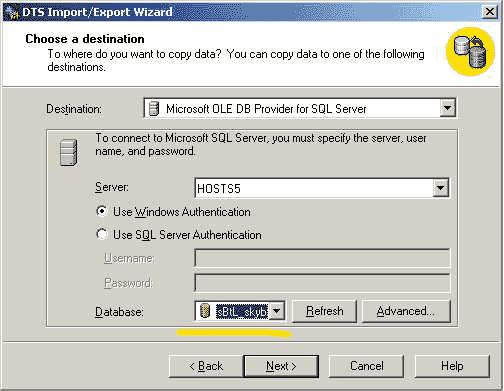This screenshot has height=391, width=504.
Task: Click the 'Server:' label
Action: point(112,187)
